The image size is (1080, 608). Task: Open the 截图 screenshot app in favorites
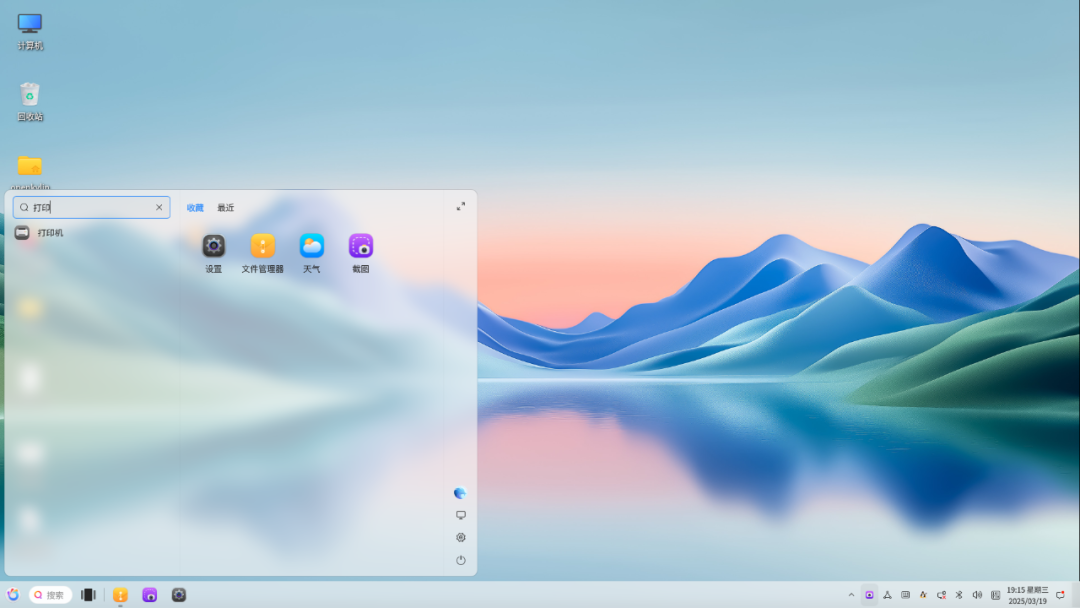pos(361,253)
